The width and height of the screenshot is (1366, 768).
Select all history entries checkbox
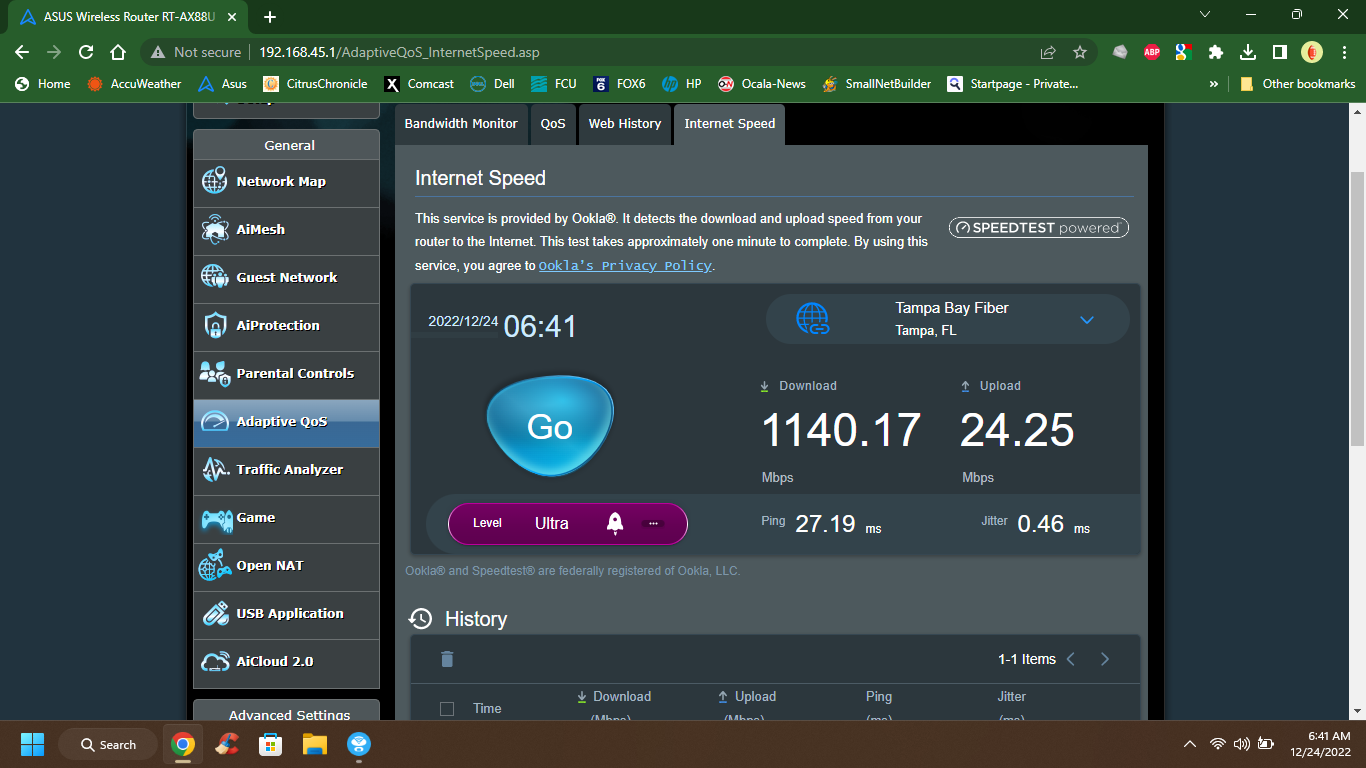(x=446, y=707)
